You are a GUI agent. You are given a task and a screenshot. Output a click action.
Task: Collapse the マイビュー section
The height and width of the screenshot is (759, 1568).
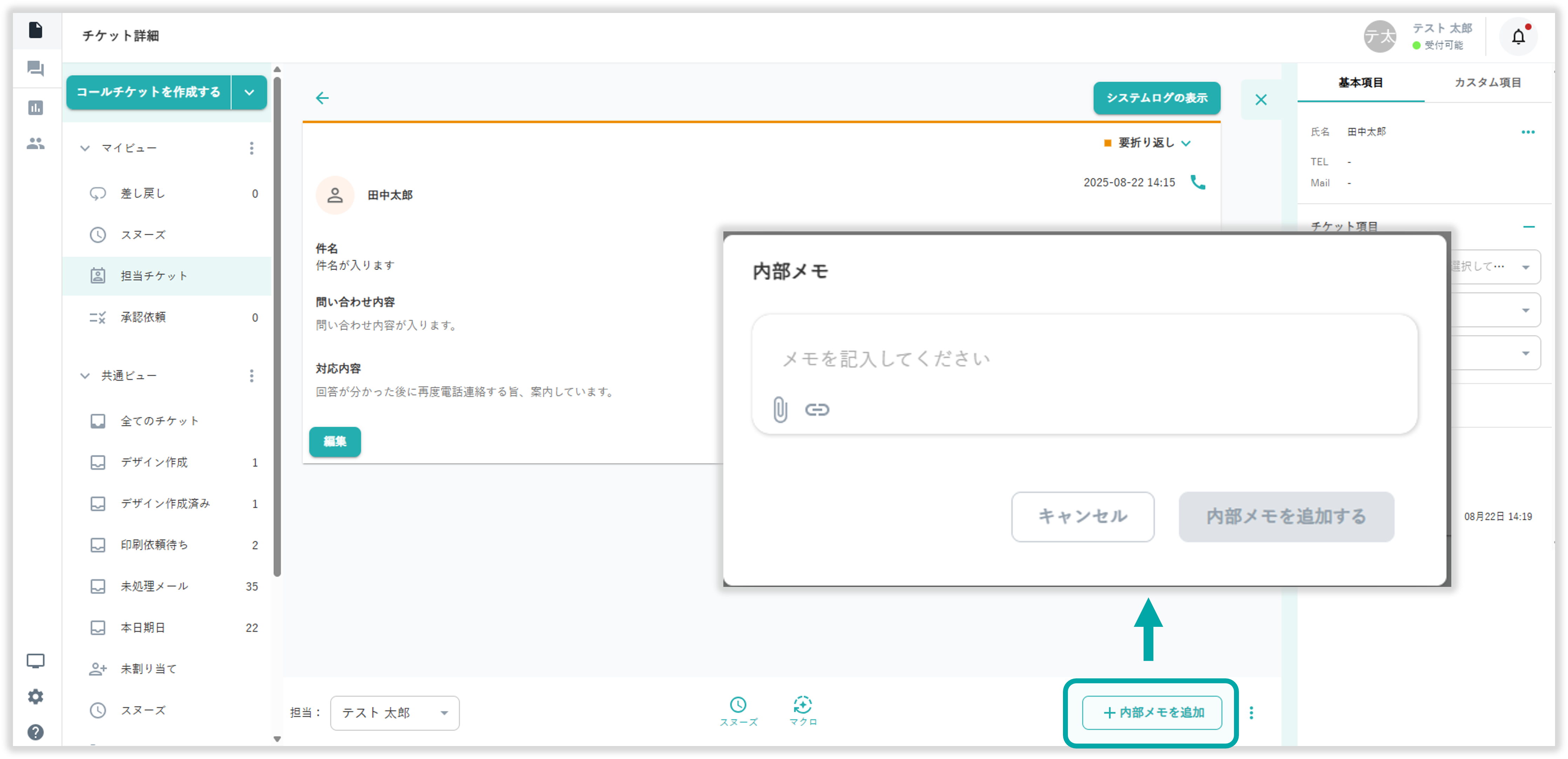[x=85, y=148]
